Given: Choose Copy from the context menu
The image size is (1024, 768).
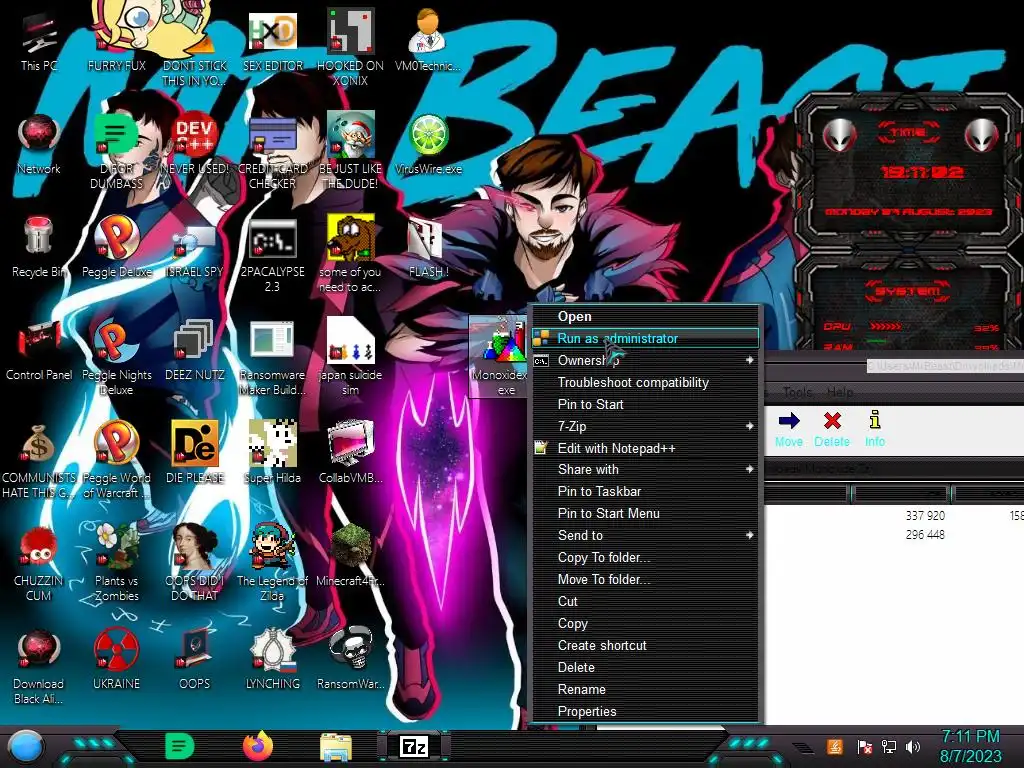Looking at the screenshot, I should tap(645, 624).
